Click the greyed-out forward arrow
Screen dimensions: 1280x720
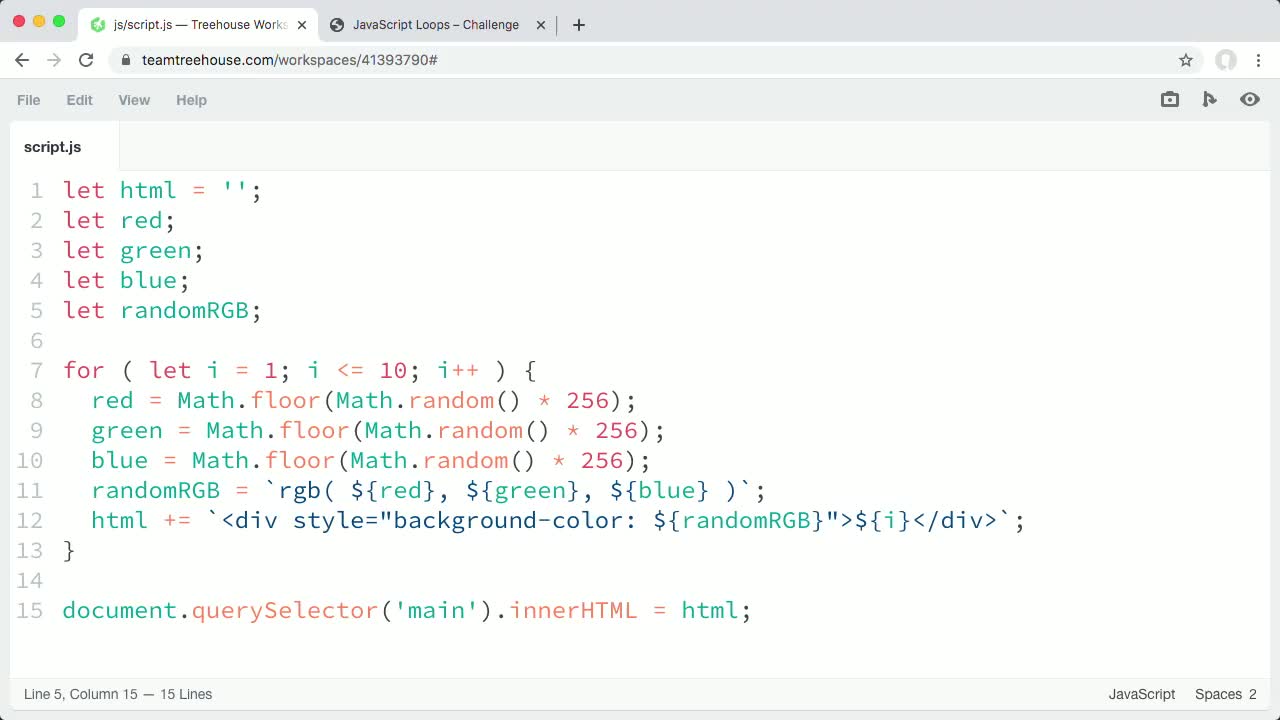(x=54, y=60)
